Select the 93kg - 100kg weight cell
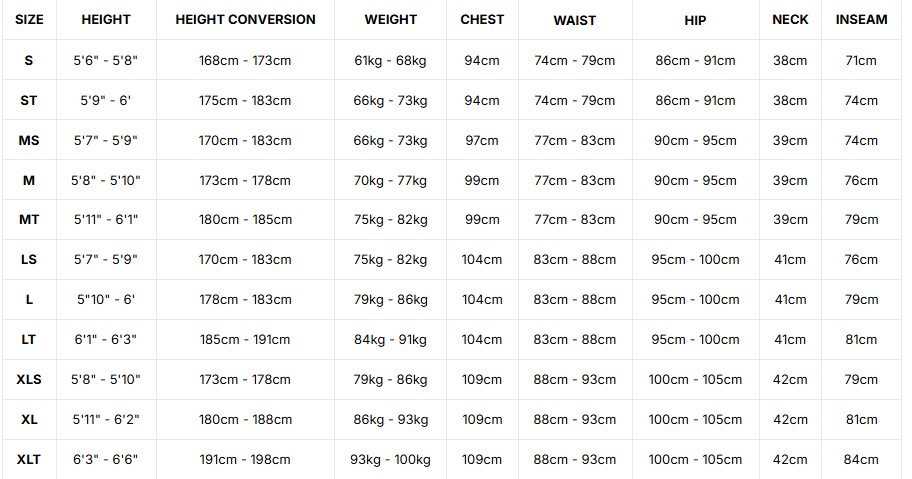Screen dimensions: 912x479 tap(390, 460)
